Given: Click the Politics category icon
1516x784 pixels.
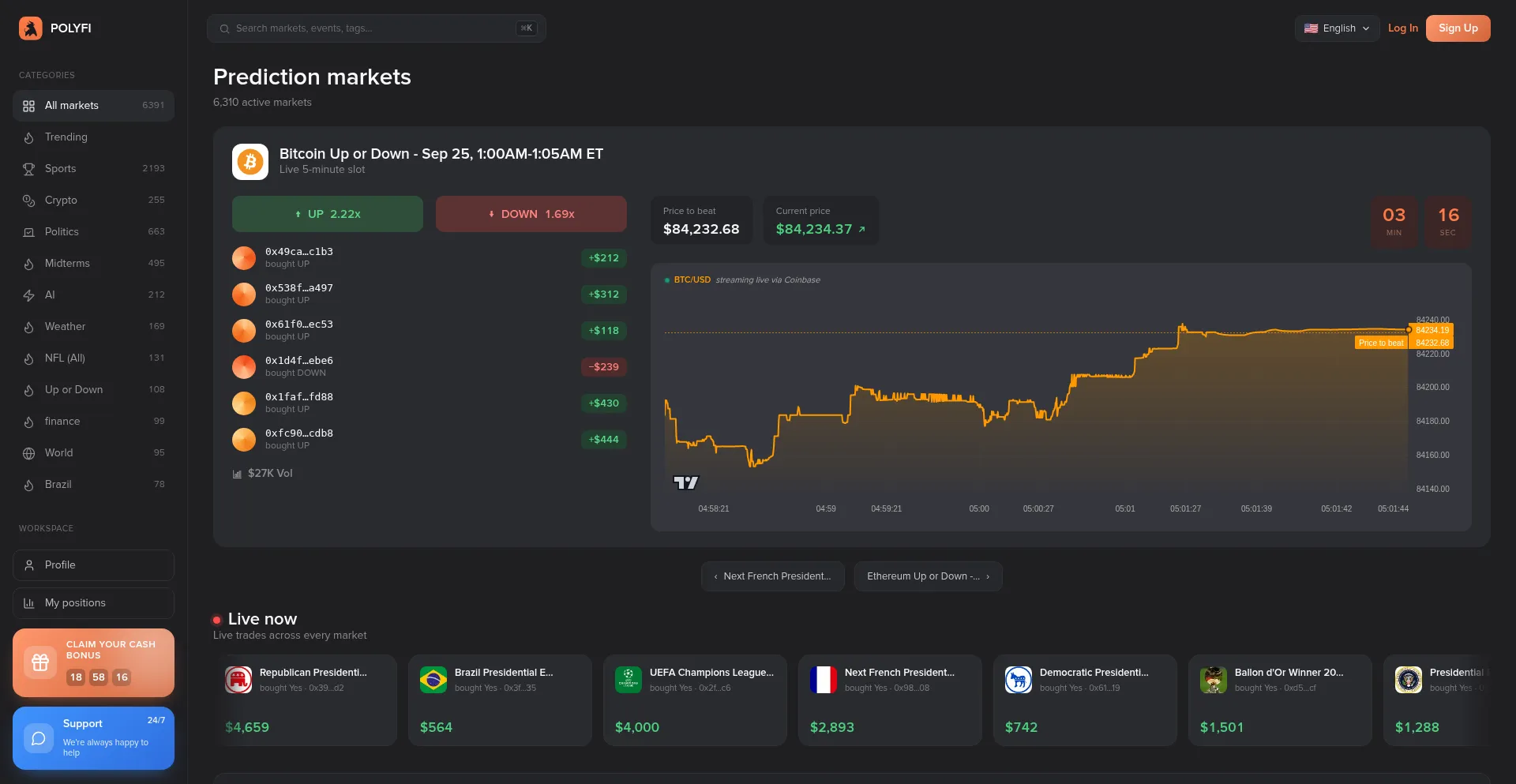Looking at the screenshot, I should 29,232.
